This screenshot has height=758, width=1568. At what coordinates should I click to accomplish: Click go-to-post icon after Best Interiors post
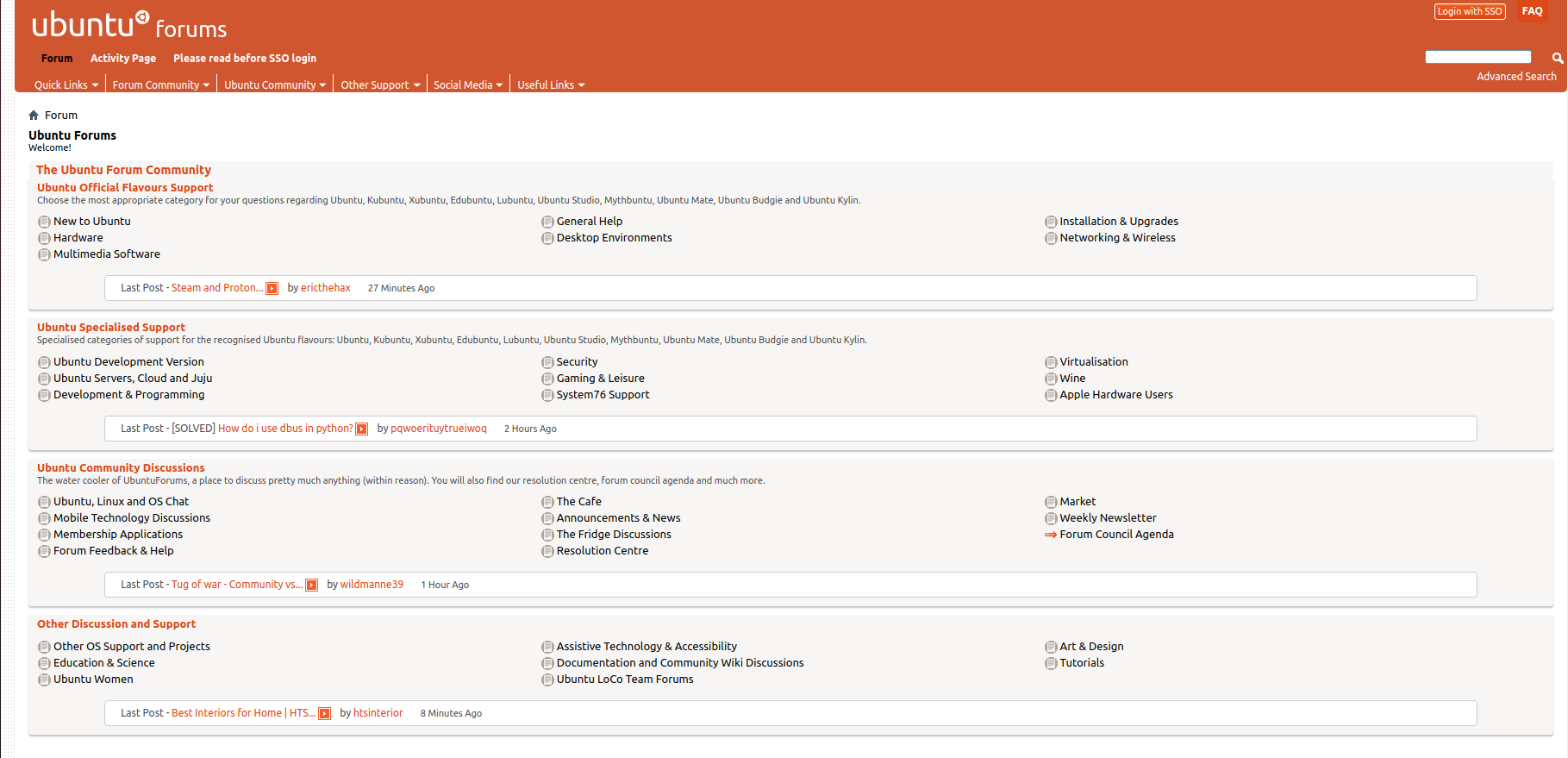(325, 714)
